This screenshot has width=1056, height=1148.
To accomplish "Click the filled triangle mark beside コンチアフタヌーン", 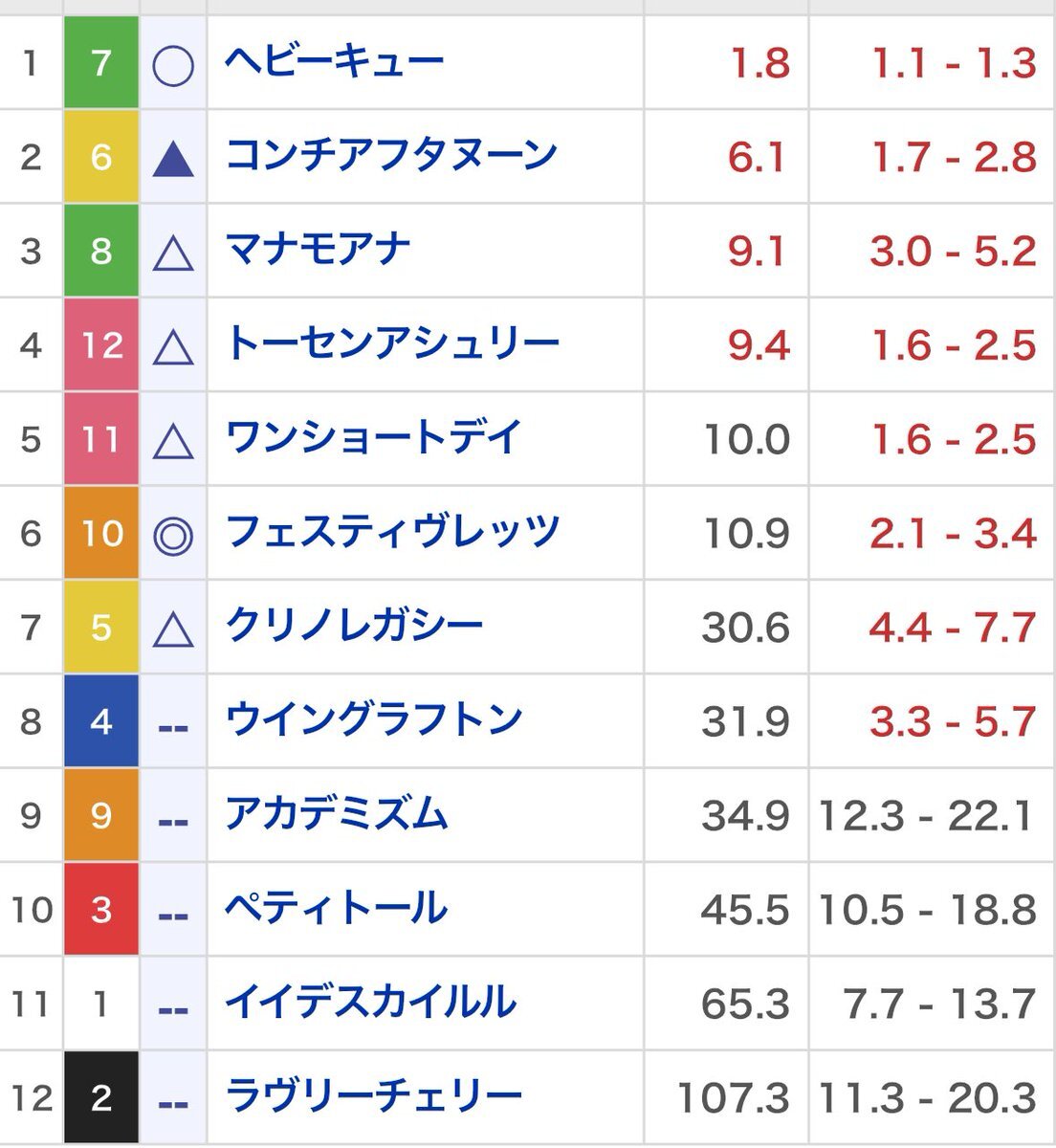I will 173,160.
